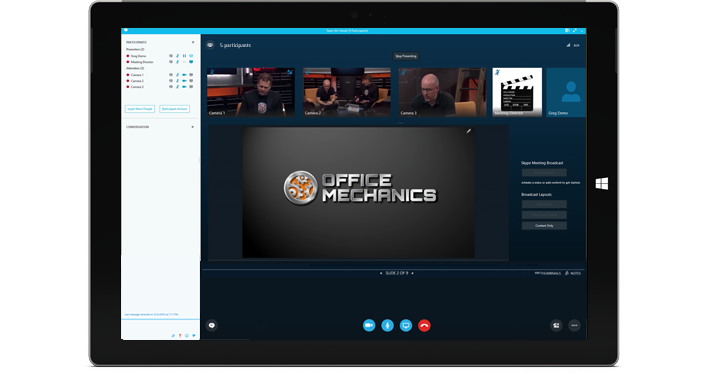Screen dimensions: 713x374
Task: Tap the Windows logo button on tablet bezel
Action: click(x=602, y=184)
